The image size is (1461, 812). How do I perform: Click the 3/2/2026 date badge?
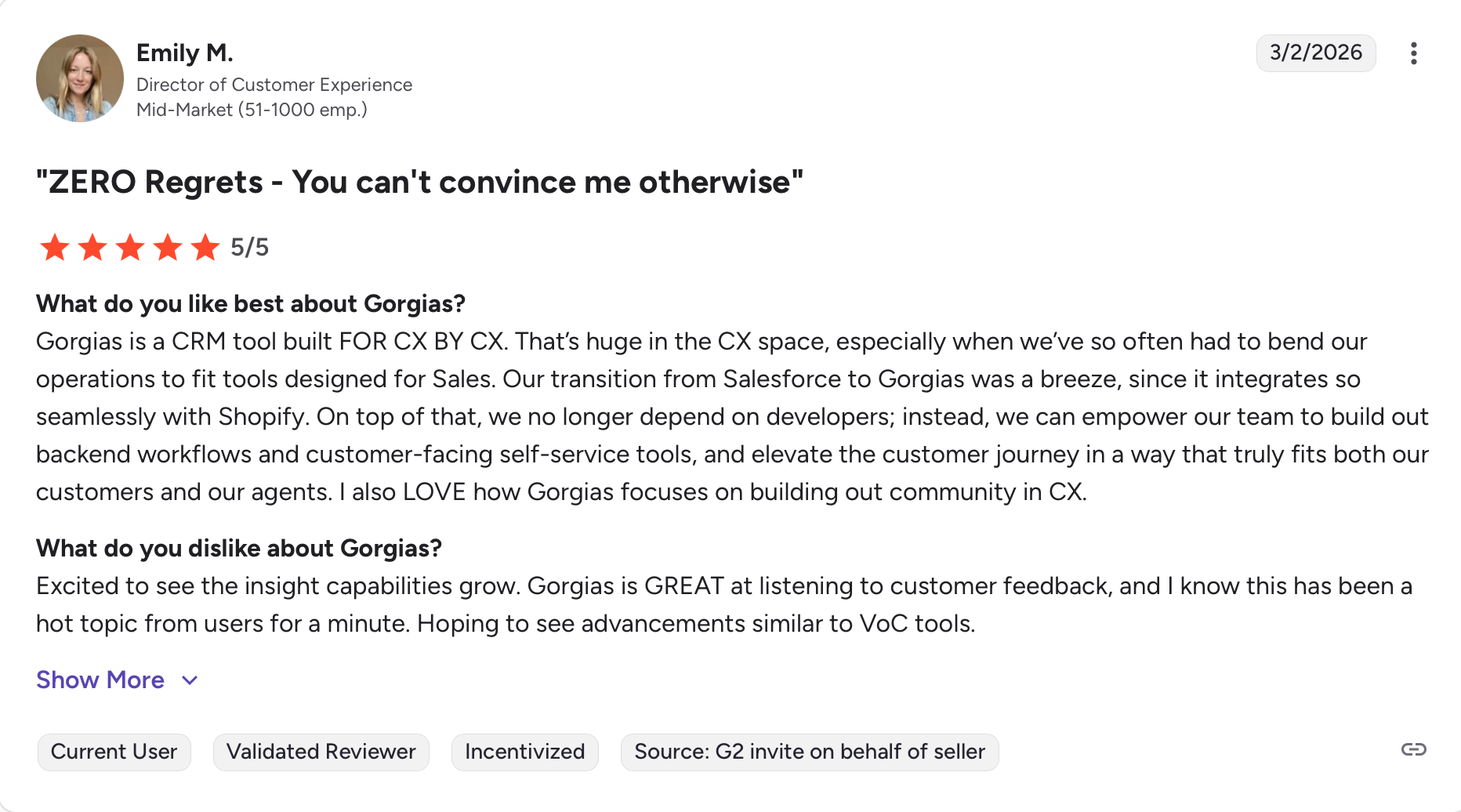click(x=1315, y=53)
